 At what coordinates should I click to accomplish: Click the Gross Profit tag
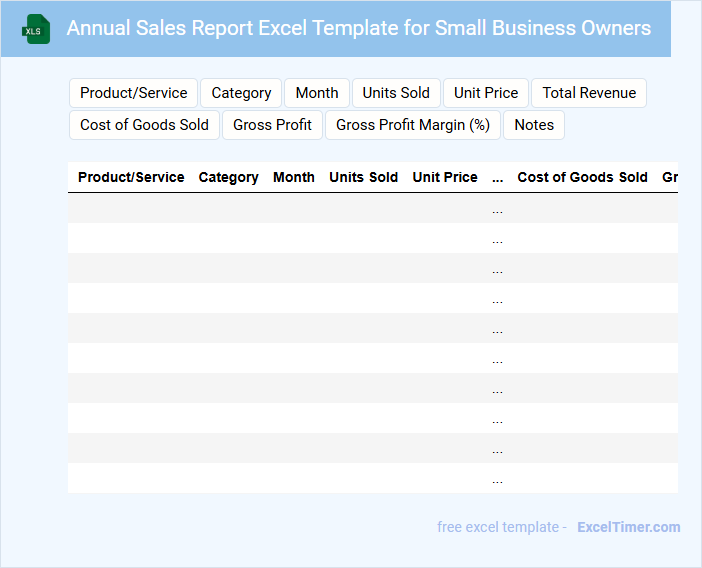tap(272, 125)
